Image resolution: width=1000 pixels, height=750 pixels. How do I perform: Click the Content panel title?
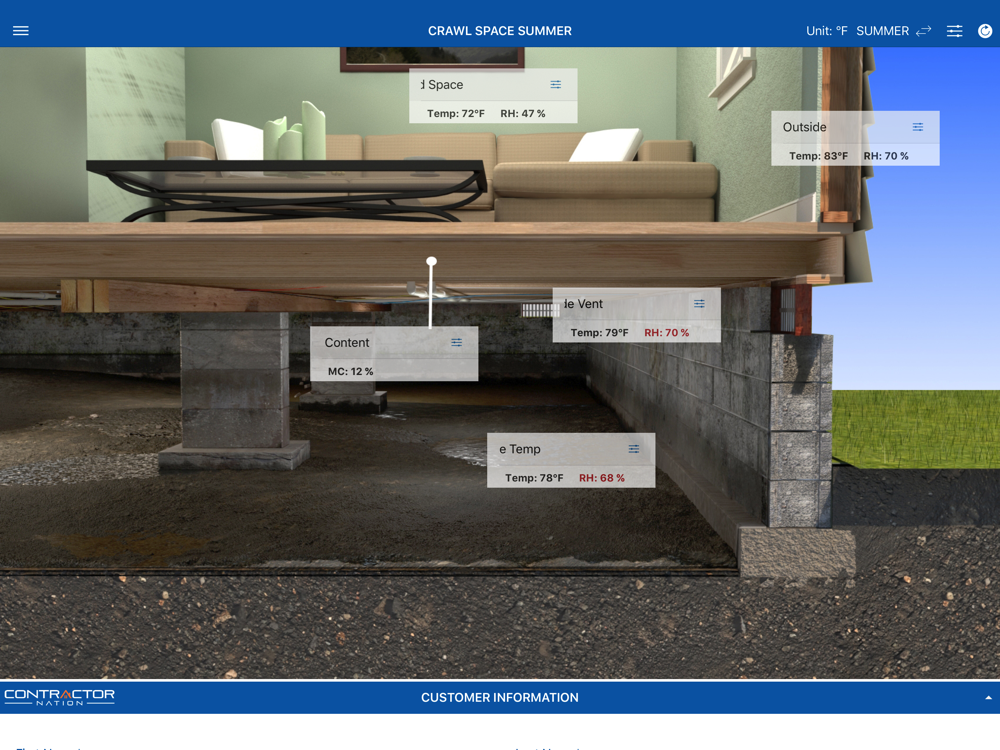(x=346, y=342)
